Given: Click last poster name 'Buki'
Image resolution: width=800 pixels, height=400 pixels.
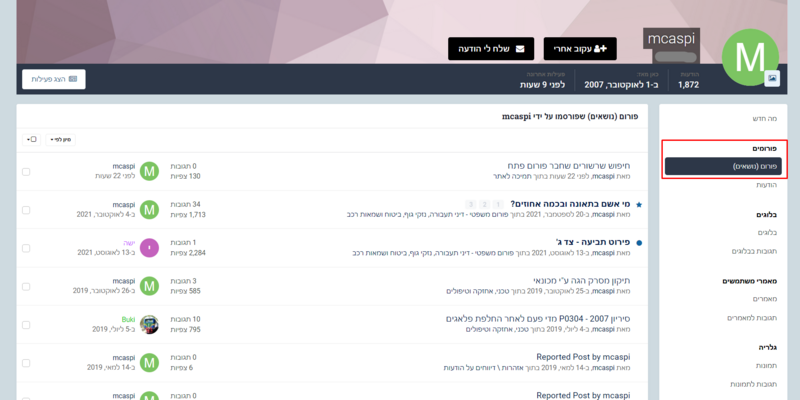Looking at the screenshot, I should click(x=129, y=319).
